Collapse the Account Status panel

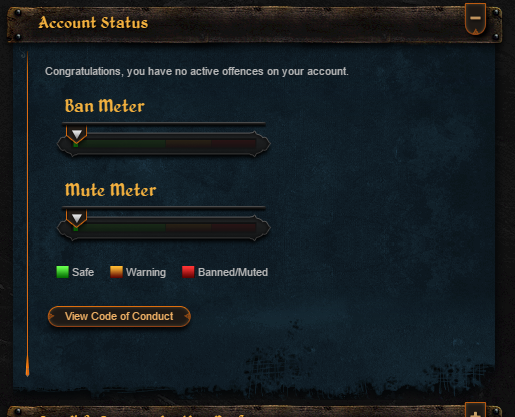475,19
